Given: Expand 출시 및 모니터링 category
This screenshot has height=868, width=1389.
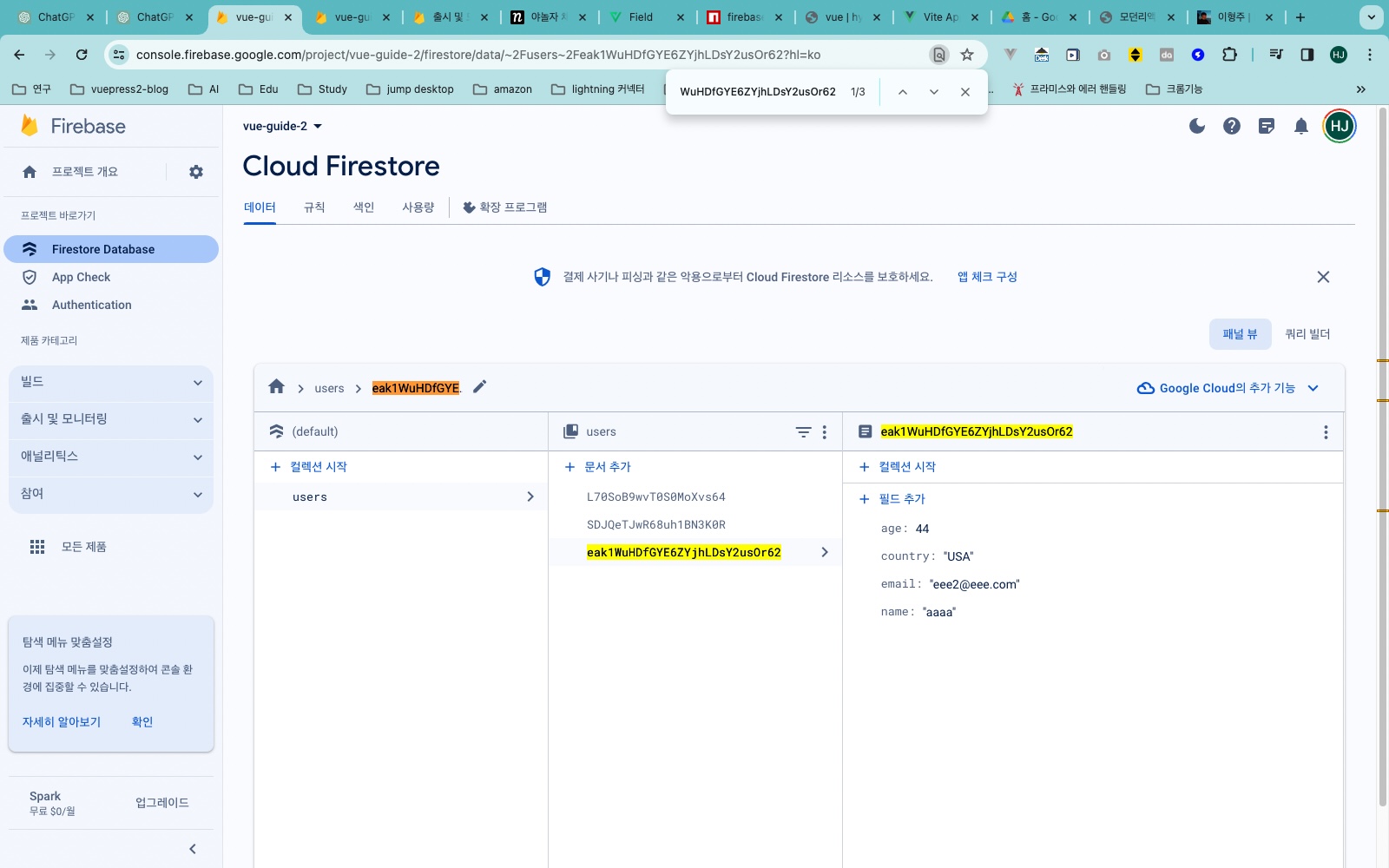Looking at the screenshot, I should 111,419.
